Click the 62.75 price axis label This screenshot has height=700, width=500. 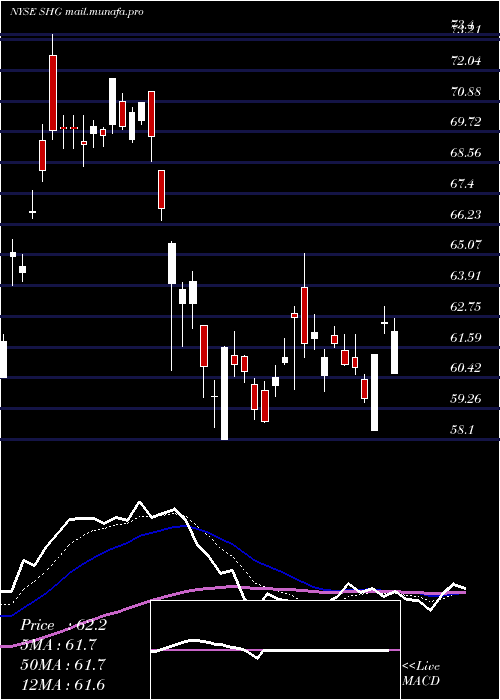click(466, 307)
